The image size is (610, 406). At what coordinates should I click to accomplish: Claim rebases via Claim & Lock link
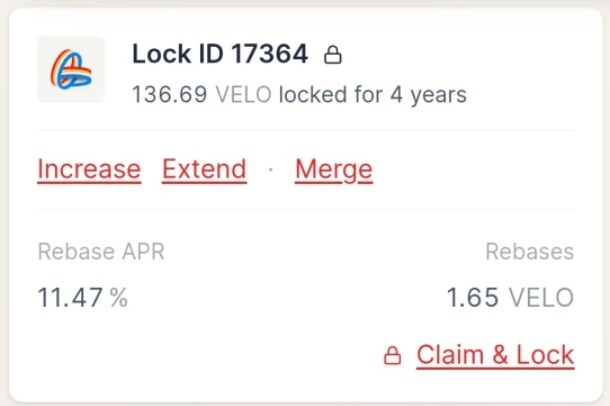point(495,355)
